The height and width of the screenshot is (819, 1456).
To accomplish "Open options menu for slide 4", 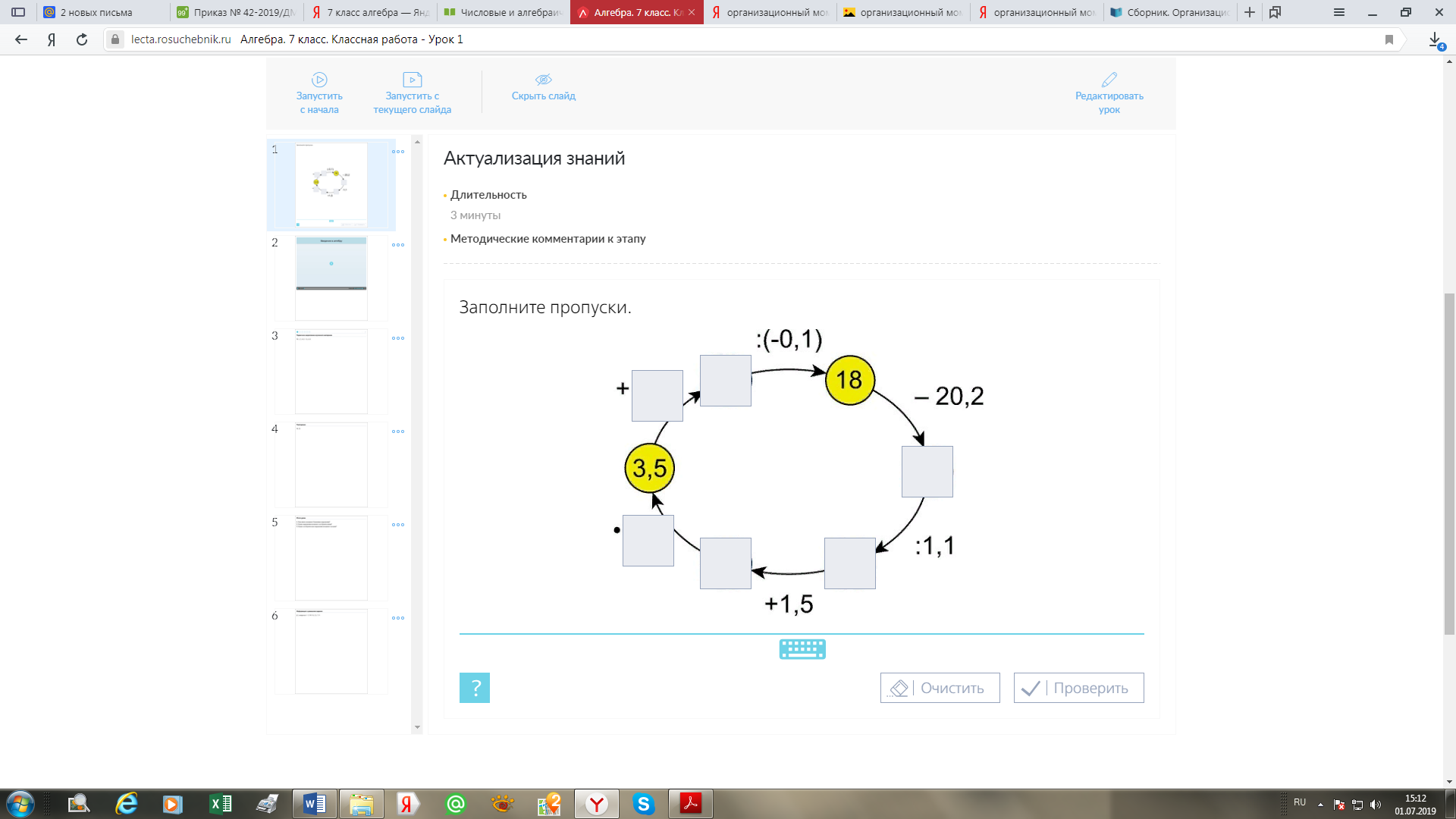I will point(398,431).
